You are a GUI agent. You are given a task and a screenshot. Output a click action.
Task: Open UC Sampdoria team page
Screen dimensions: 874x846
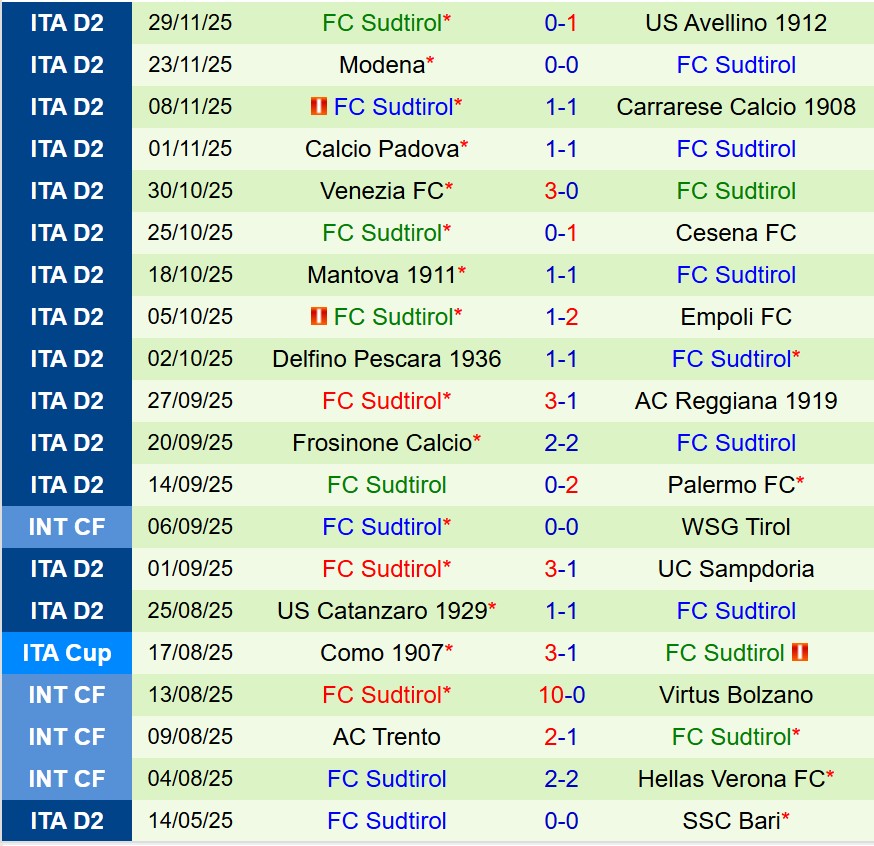(736, 569)
